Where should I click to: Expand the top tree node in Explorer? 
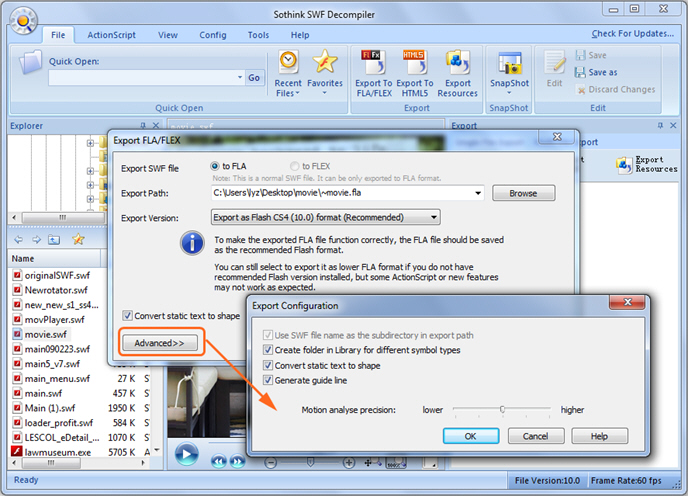point(90,143)
